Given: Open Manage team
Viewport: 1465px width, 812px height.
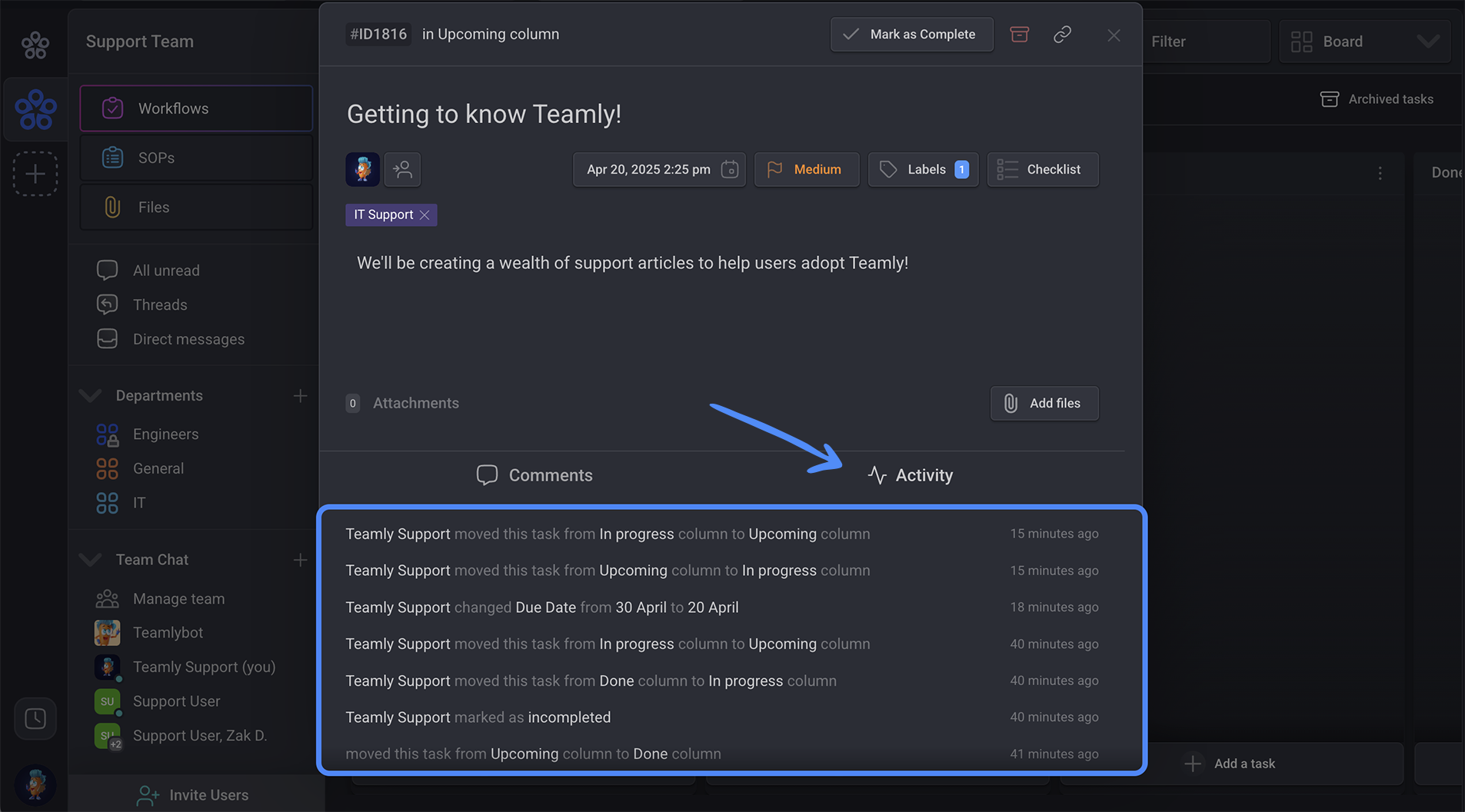Looking at the screenshot, I should pos(160,598).
